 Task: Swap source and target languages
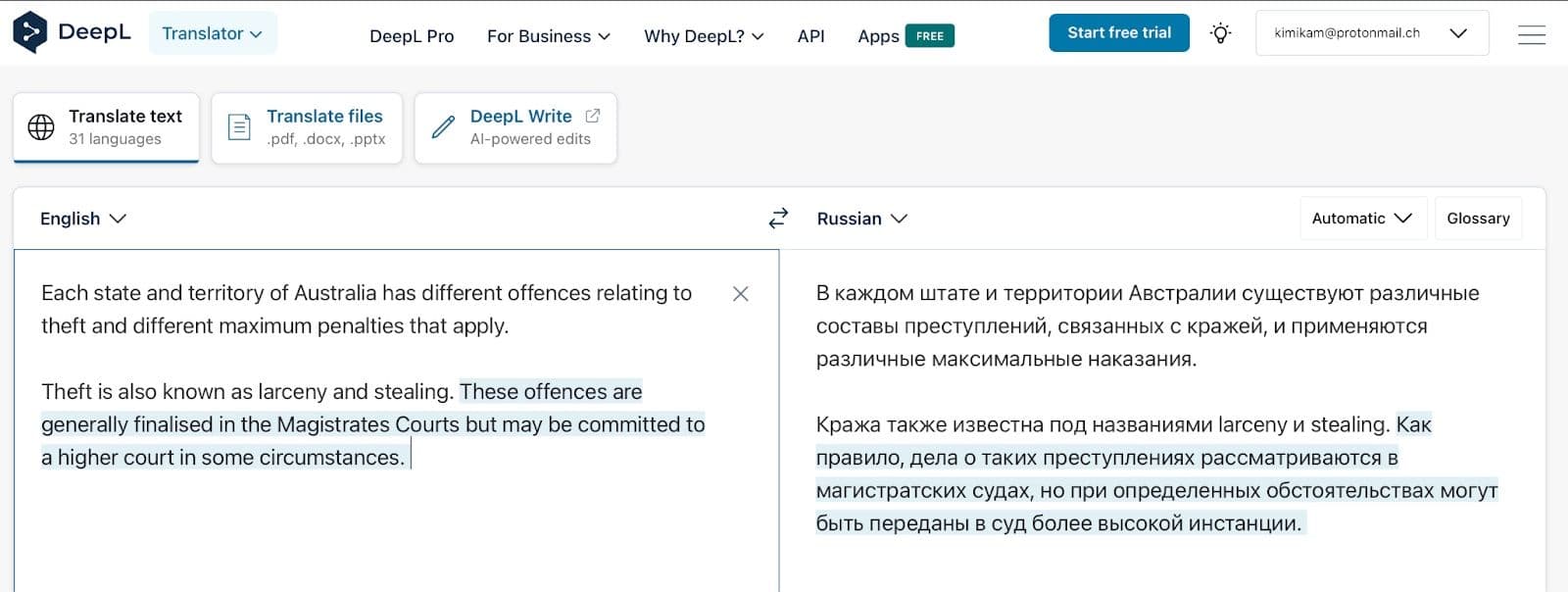tap(778, 219)
